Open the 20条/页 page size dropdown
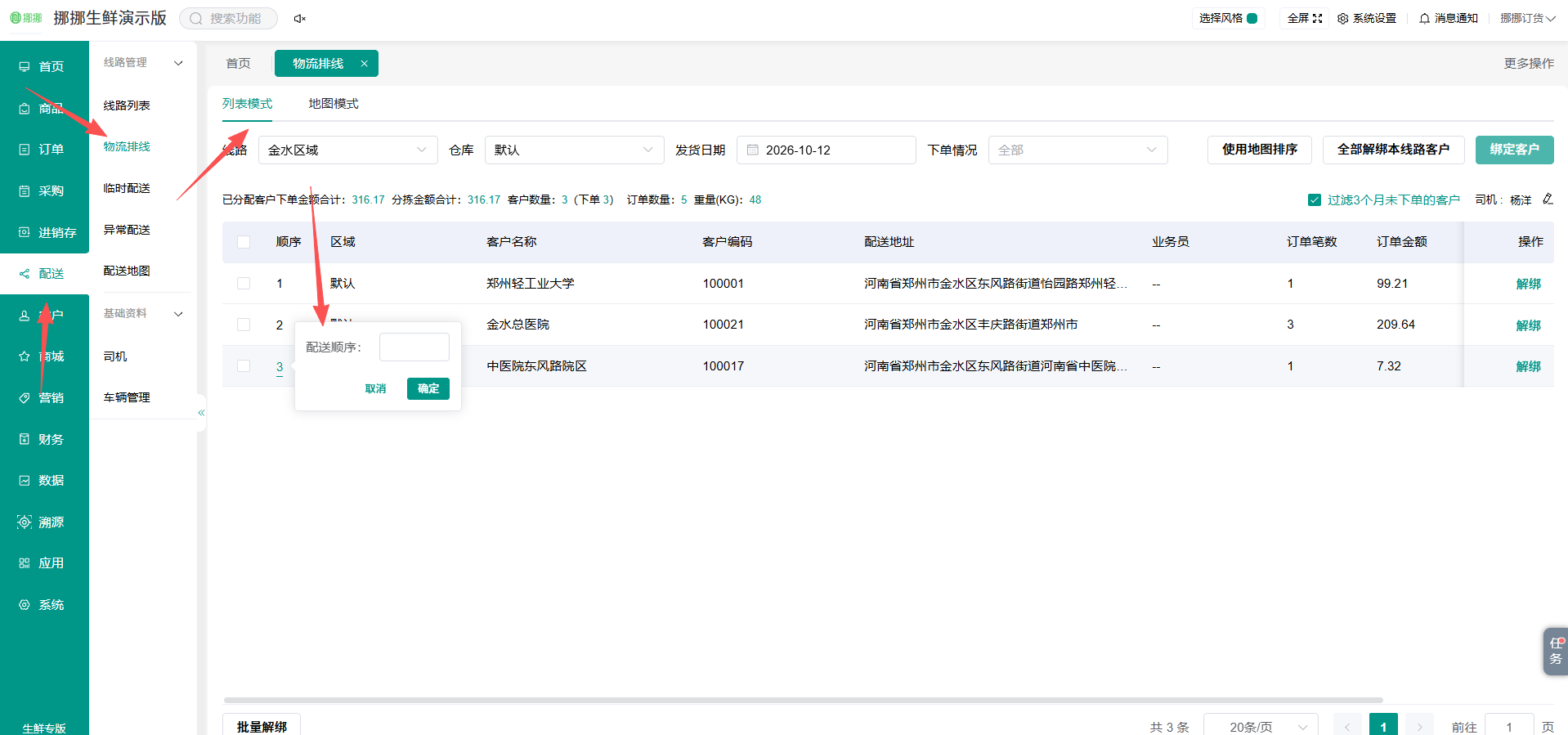The height and width of the screenshot is (735, 1568). click(x=1261, y=727)
